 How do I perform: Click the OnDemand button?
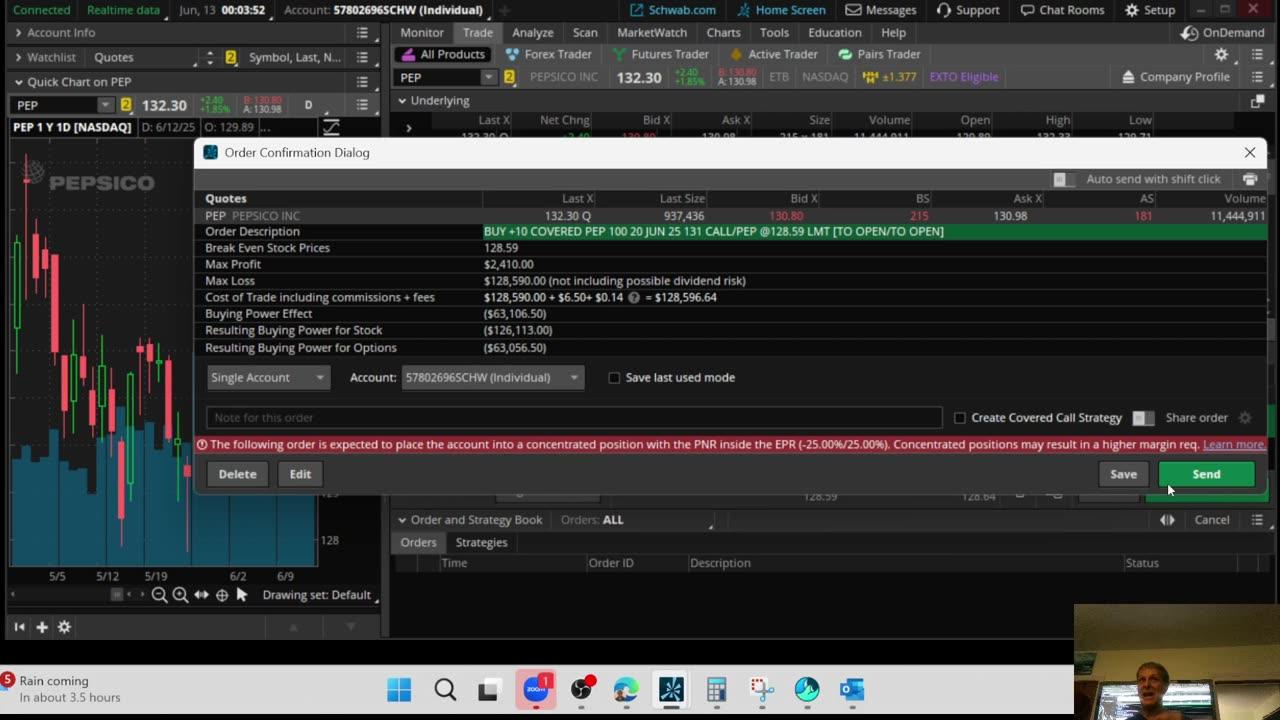1222,33
